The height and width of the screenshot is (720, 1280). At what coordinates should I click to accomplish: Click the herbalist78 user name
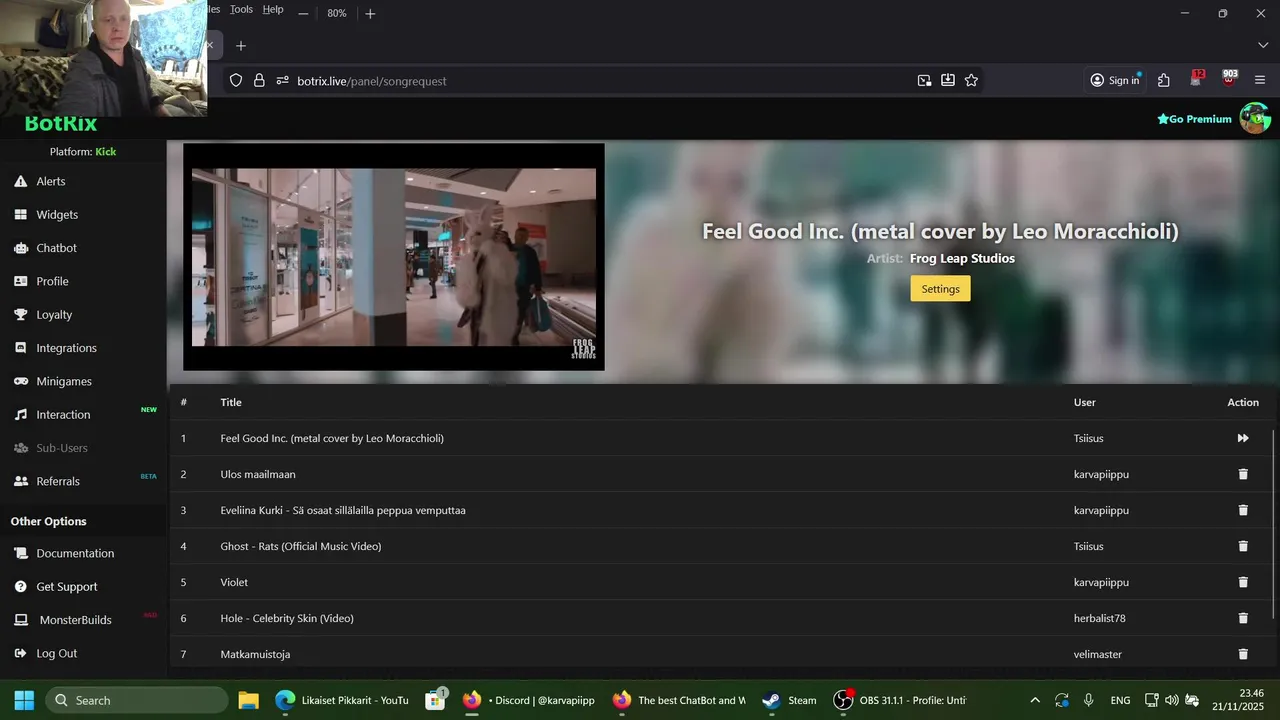pyautogui.click(x=1100, y=618)
